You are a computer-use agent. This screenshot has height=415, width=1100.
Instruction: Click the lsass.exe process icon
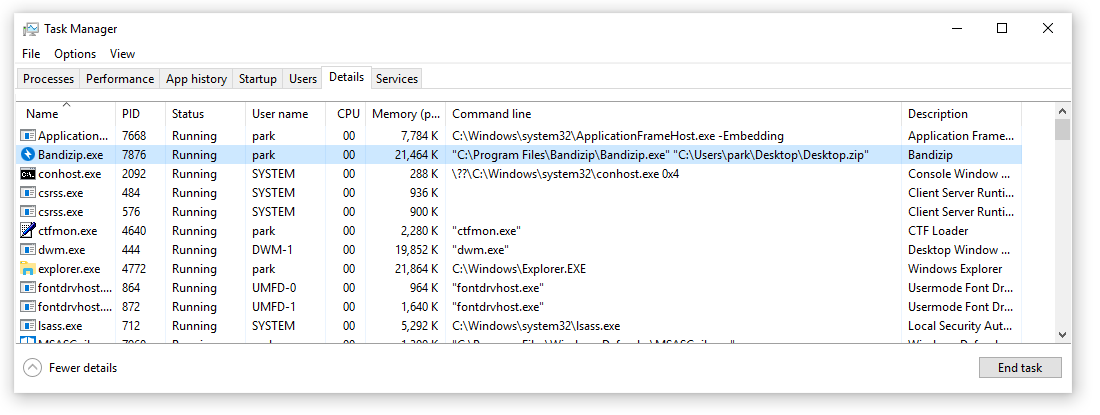[28, 326]
